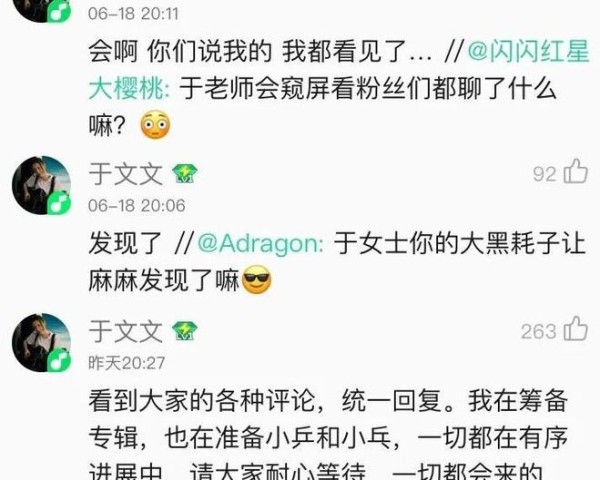Open the @Adragon mention link
Screen dimensions: 600x480
click(261, 243)
